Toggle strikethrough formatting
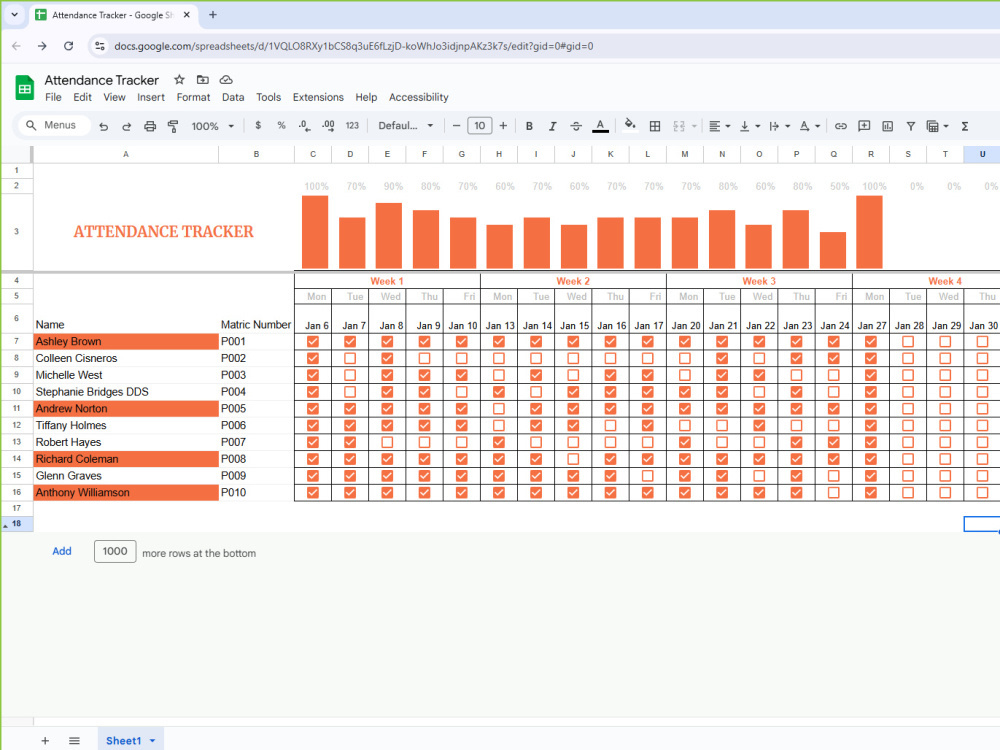This screenshot has width=1000, height=750. click(576, 126)
